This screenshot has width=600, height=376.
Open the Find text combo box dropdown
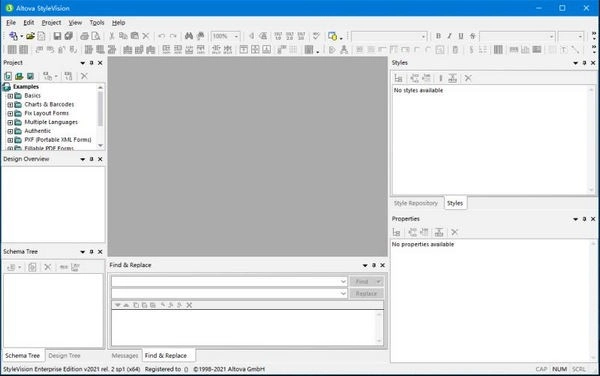pos(343,282)
